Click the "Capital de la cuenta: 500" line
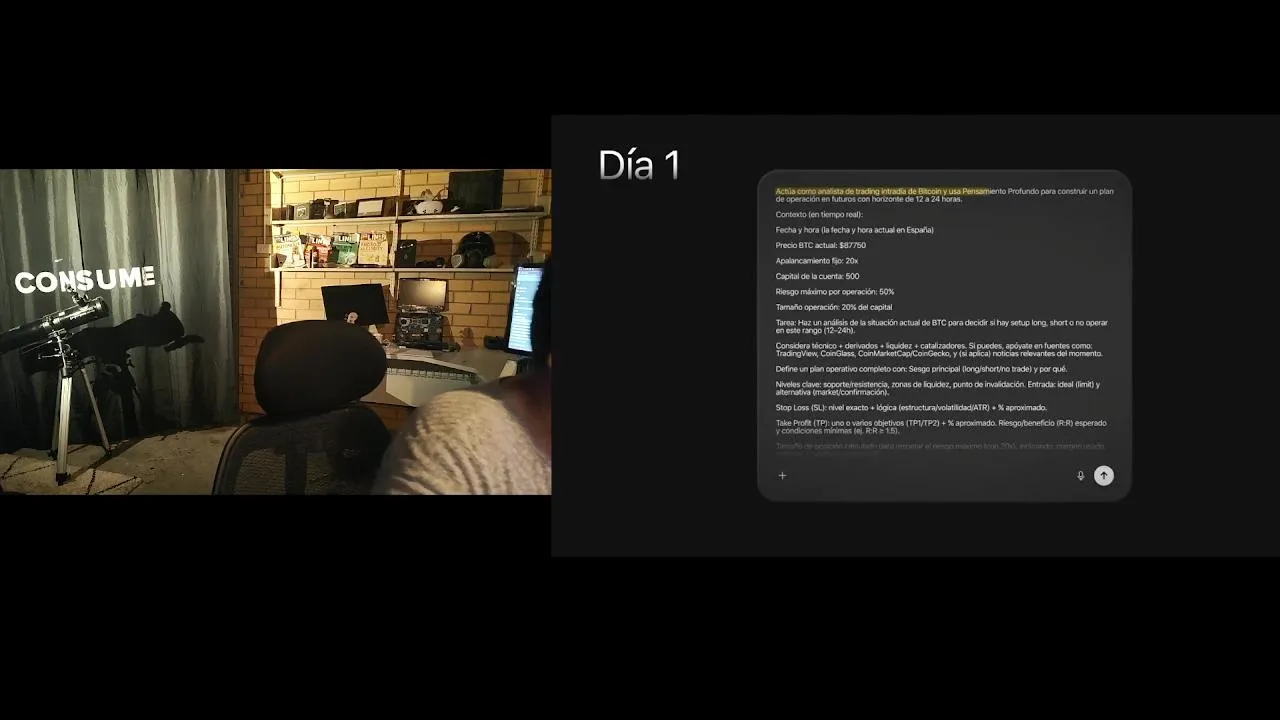 (817, 276)
